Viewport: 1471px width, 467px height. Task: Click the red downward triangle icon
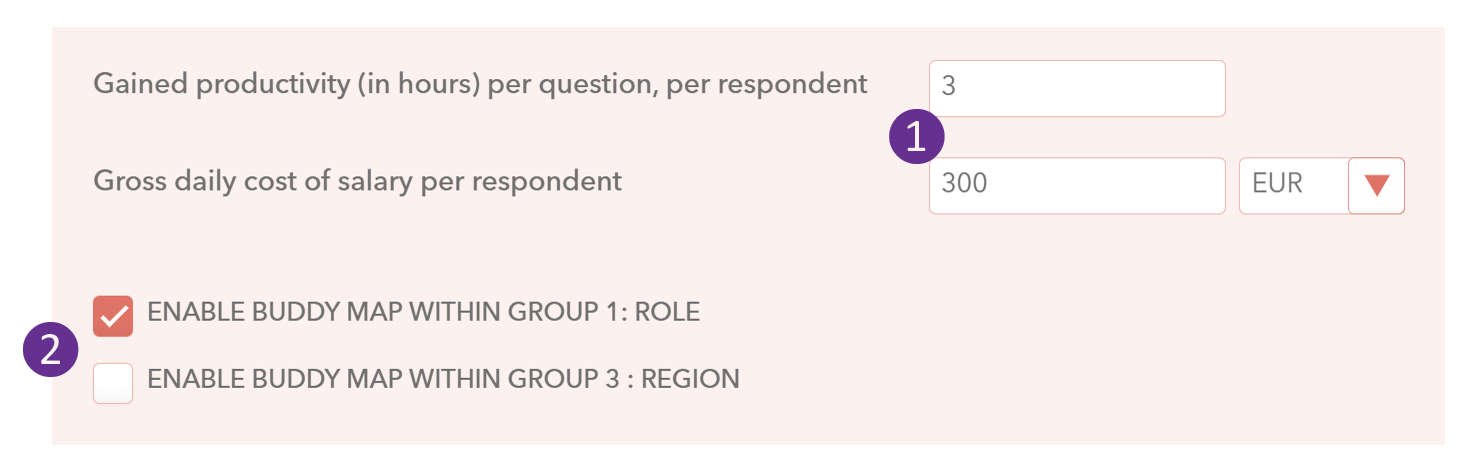[x=1377, y=186]
